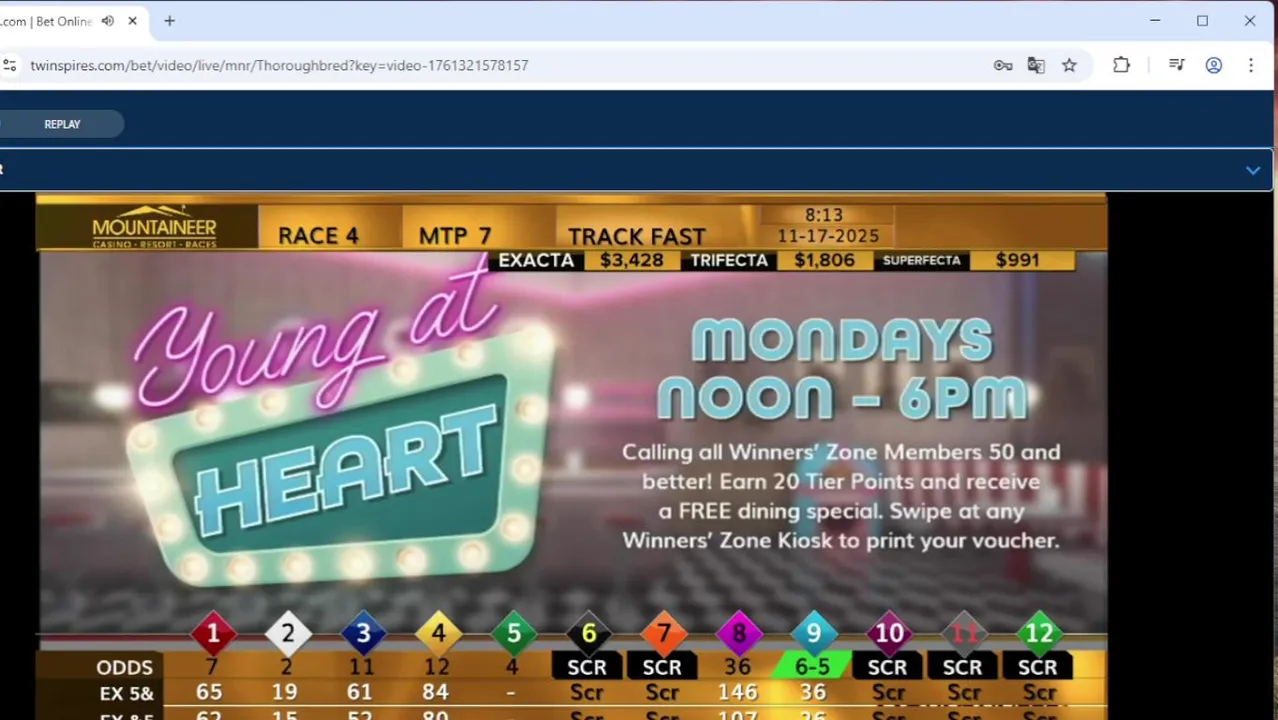The width and height of the screenshot is (1278, 720).
Task: Click the RACE 4 label
Action: (318, 235)
